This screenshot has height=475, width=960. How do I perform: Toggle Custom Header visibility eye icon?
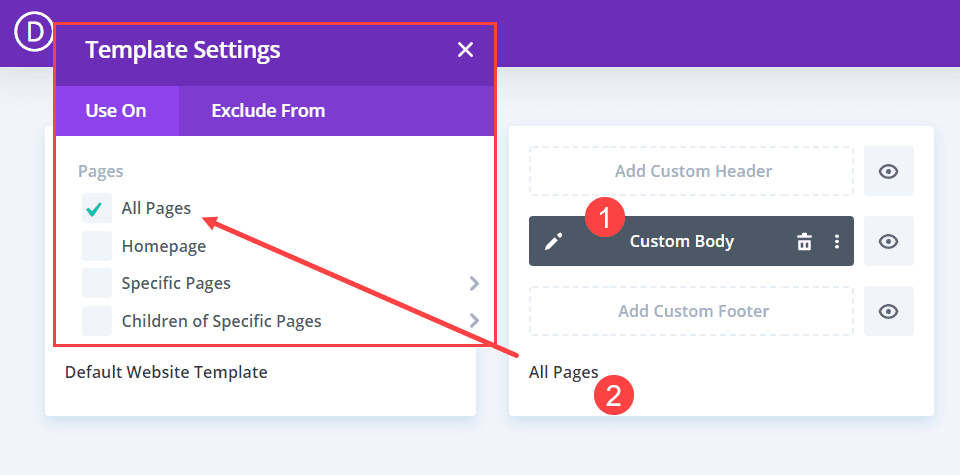(x=888, y=171)
